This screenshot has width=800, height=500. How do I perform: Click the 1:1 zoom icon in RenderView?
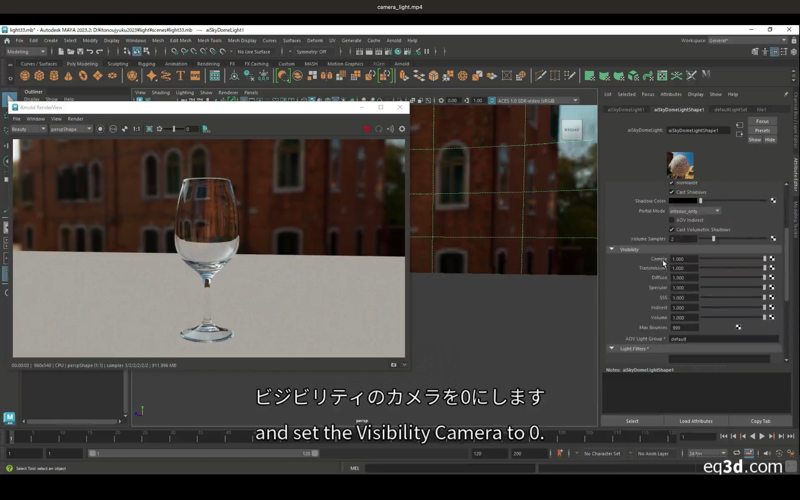point(137,129)
